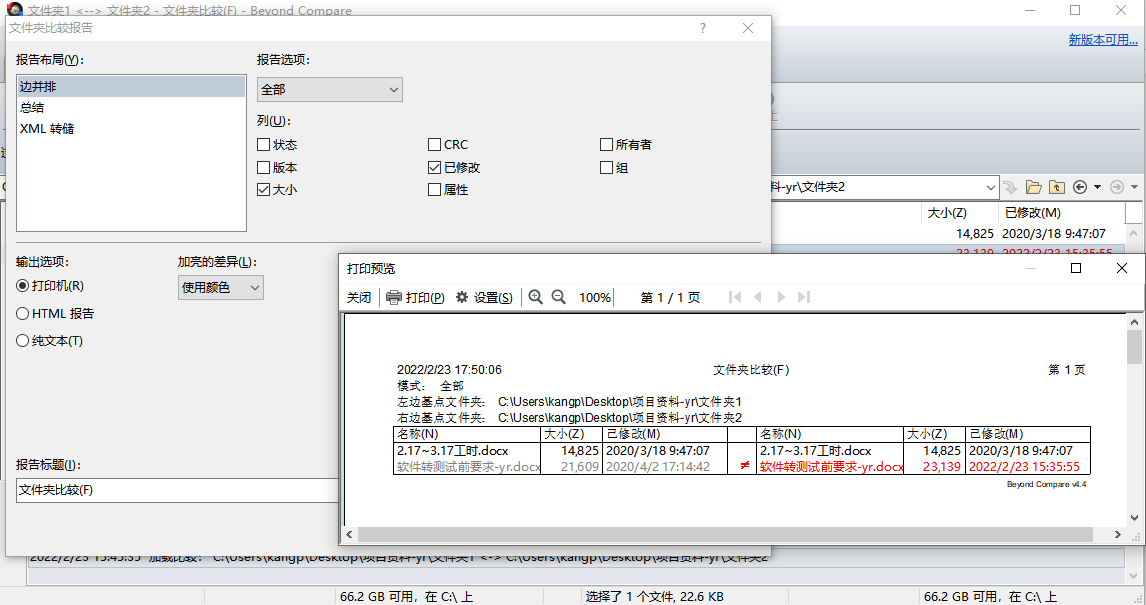Click the 已修改(M) column header in main window

tap(1033, 213)
